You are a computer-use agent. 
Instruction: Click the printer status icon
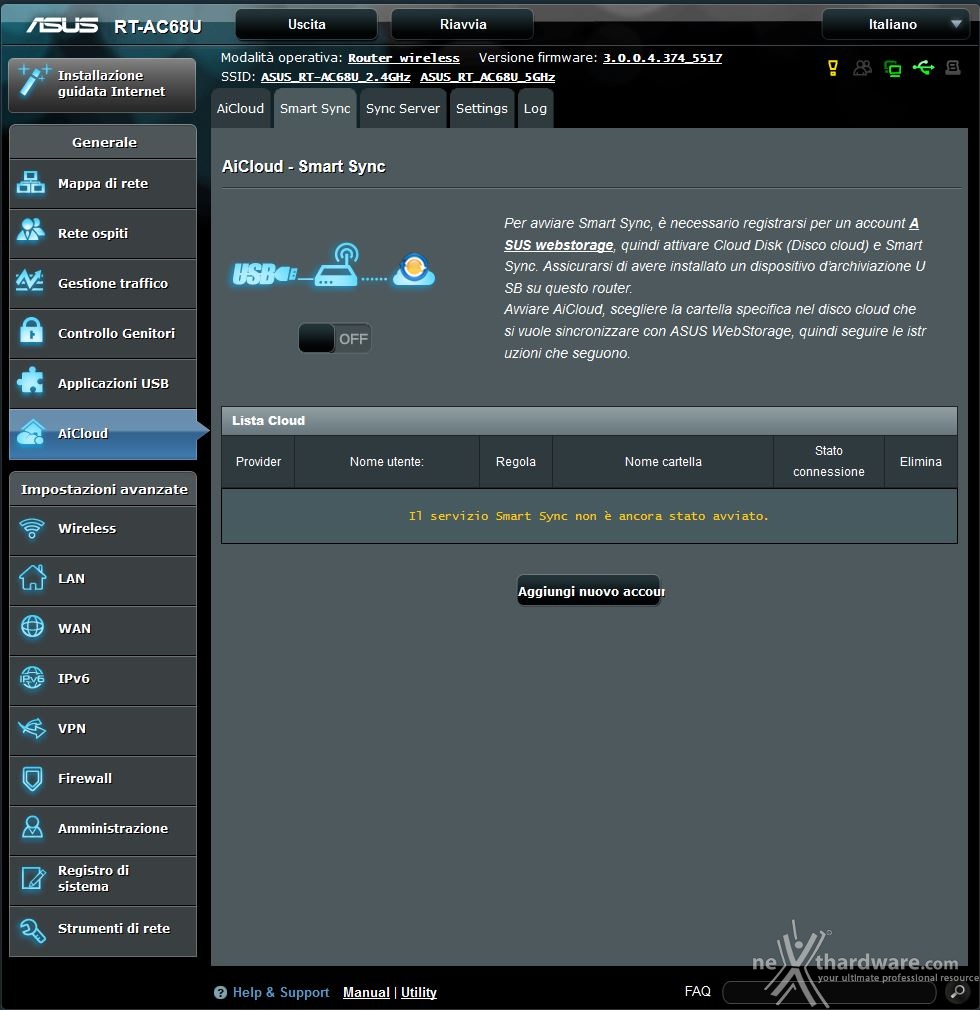[952, 67]
